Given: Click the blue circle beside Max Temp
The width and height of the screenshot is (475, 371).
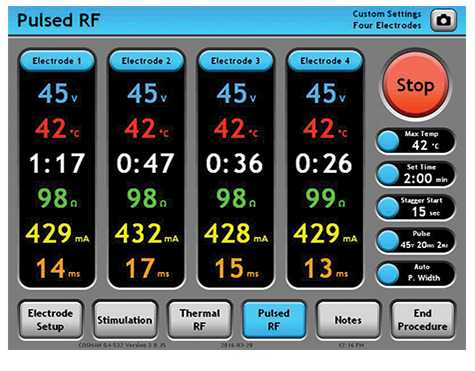Looking at the screenshot, I should point(388,141).
